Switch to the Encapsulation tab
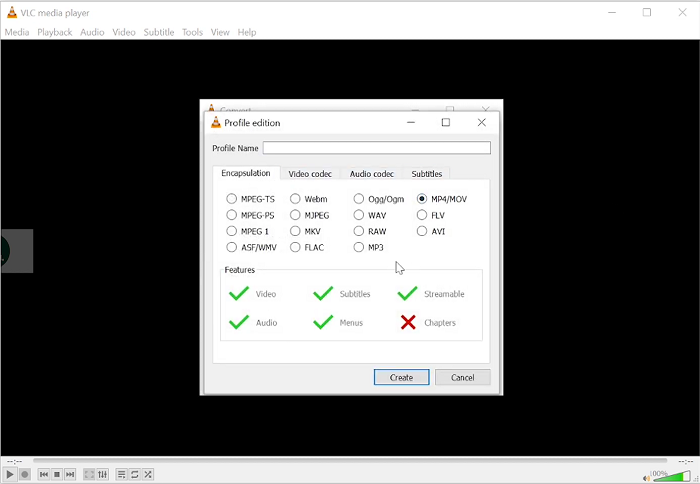Image resolution: width=700 pixels, height=484 pixels. (246, 173)
